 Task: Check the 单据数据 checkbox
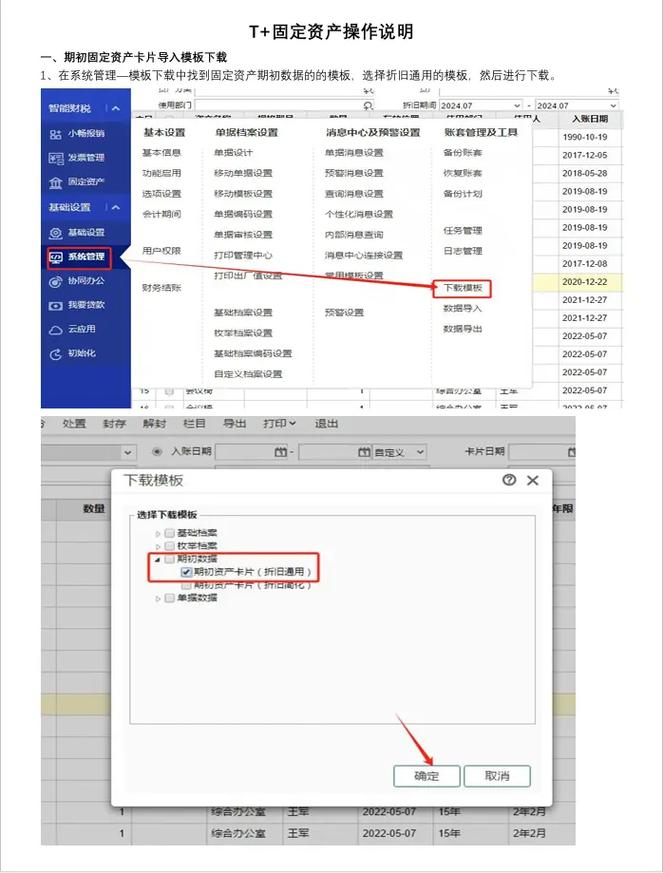pos(170,598)
